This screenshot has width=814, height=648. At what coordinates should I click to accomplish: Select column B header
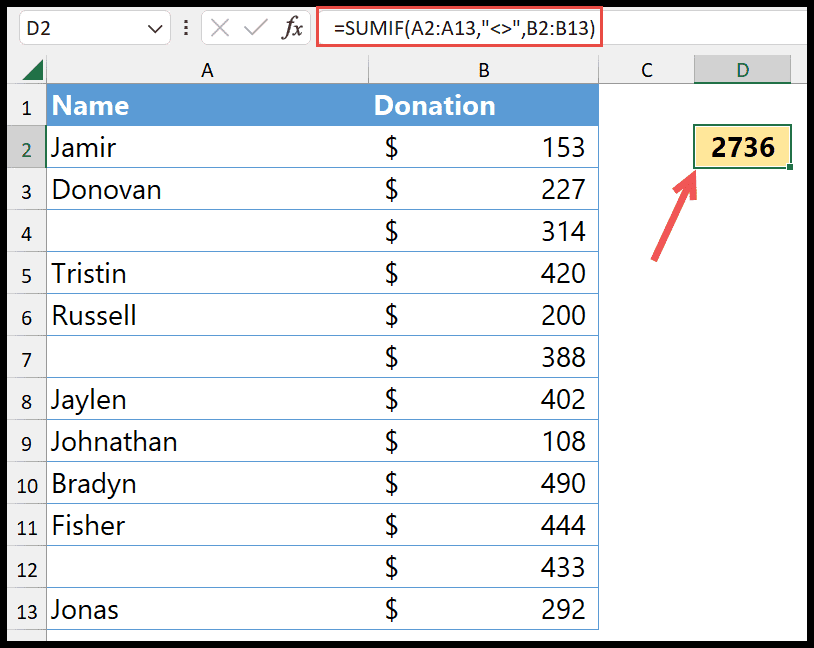(483, 70)
